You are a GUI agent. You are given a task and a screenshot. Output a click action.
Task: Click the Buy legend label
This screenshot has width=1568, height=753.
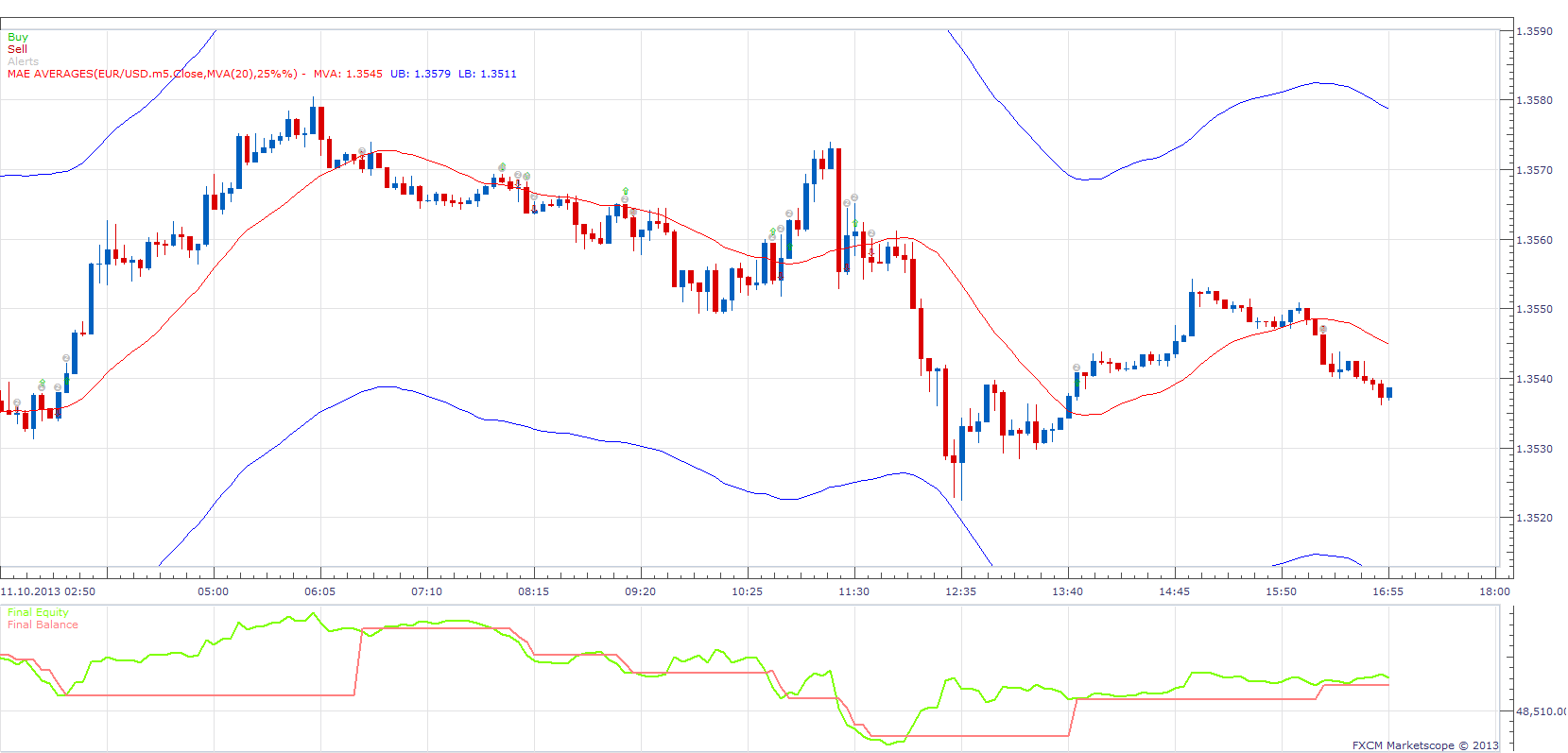pyautogui.click(x=18, y=37)
